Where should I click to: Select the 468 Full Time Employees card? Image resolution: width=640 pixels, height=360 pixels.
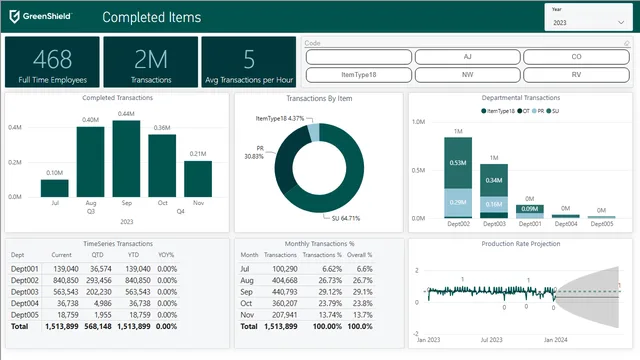[x=52, y=62]
